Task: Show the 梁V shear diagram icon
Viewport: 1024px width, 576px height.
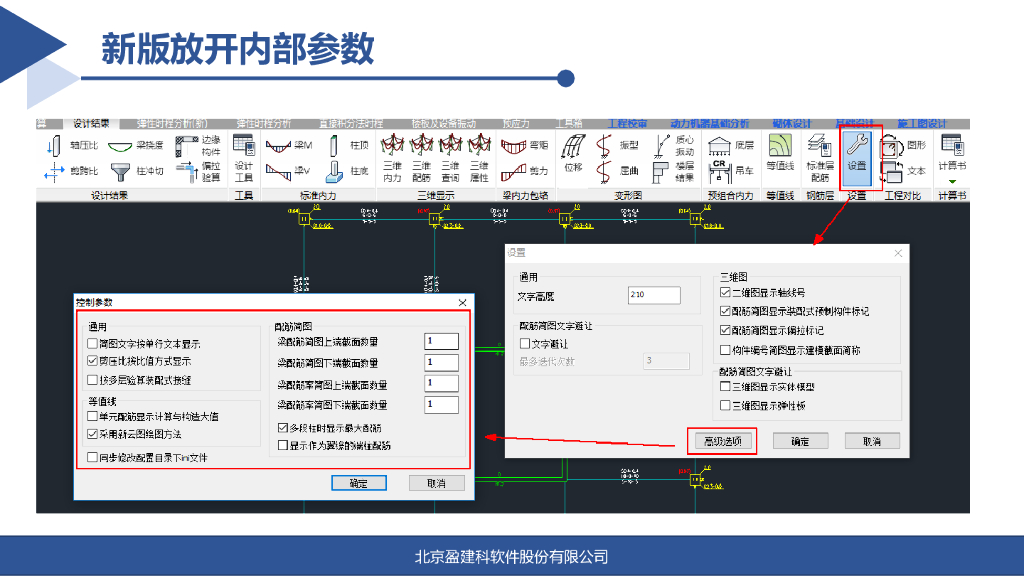Action: tap(278, 172)
